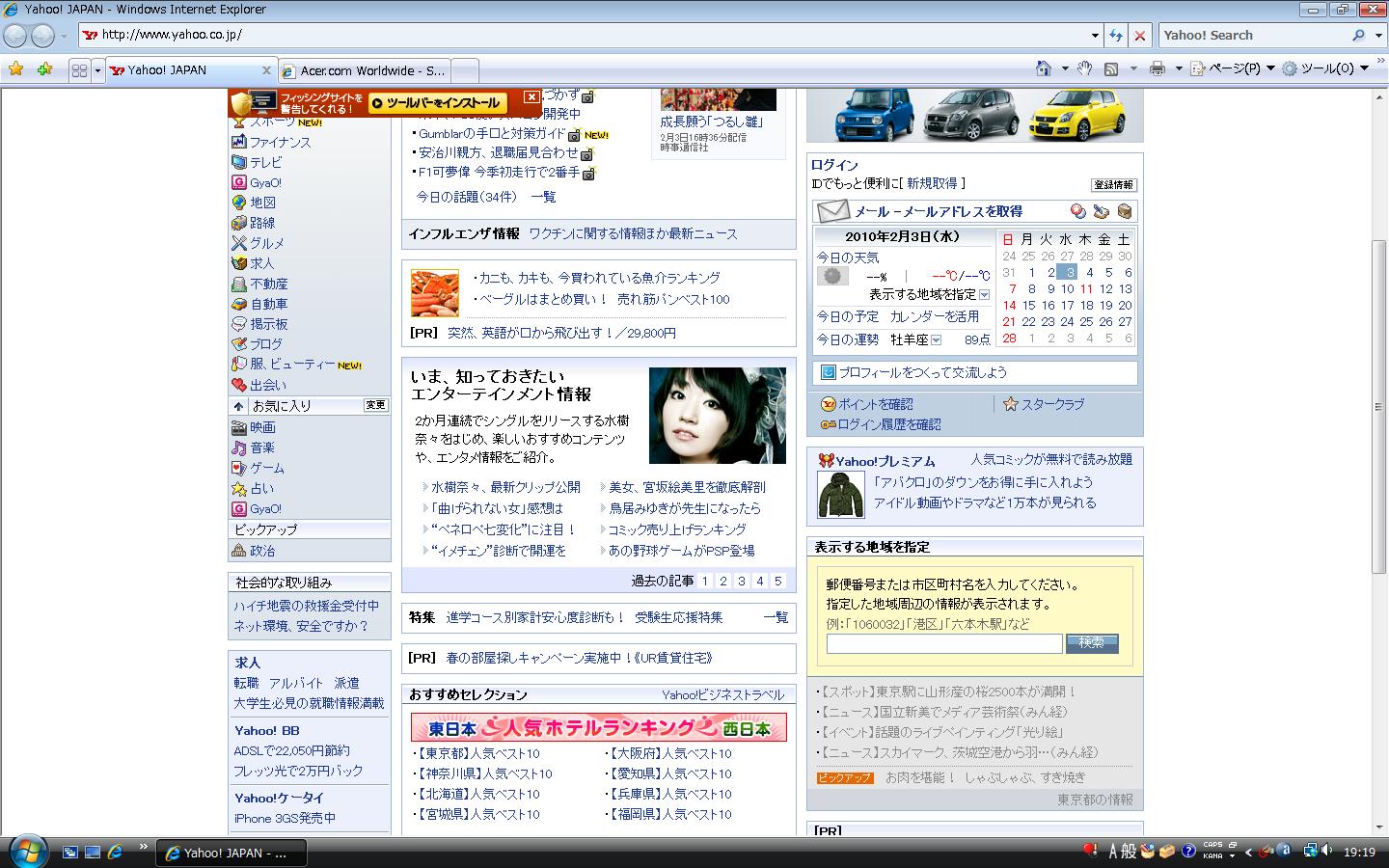The height and width of the screenshot is (868, 1389).
Task: Show hidden system tray icons
Action: pos(1249,853)
